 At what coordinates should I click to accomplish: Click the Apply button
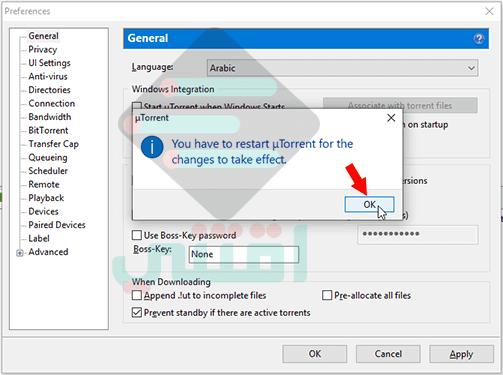(x=461, y=354)
